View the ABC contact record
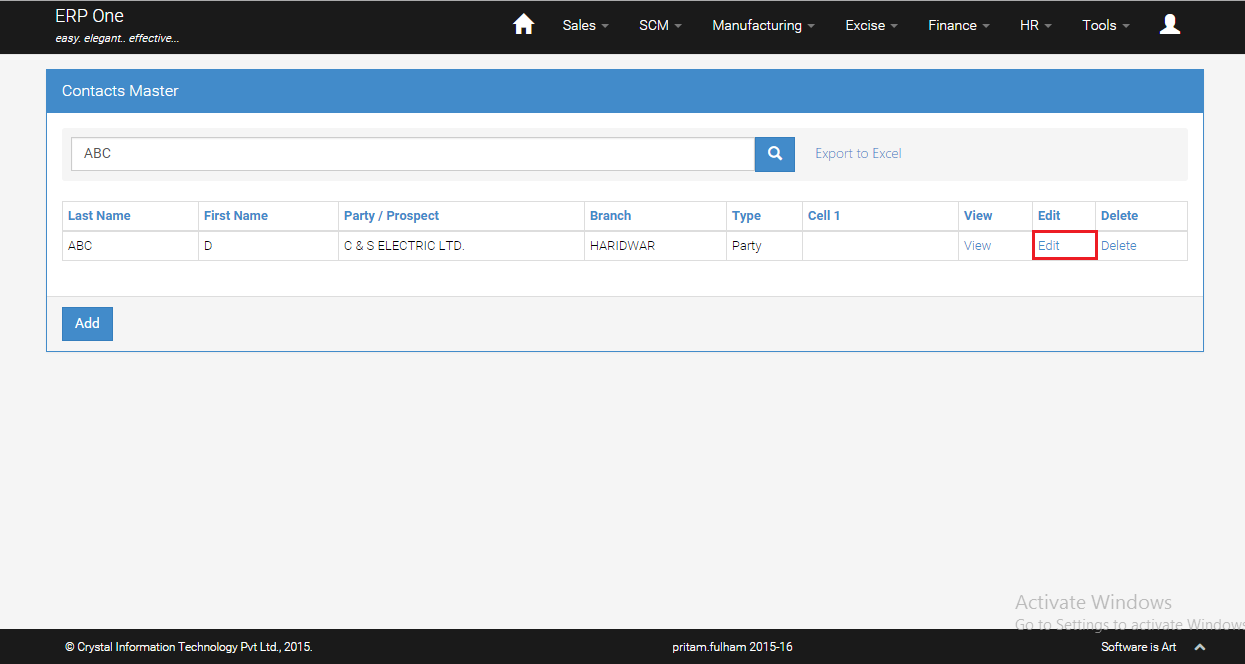Viewport: 1245px width, 664px height. 977,246
